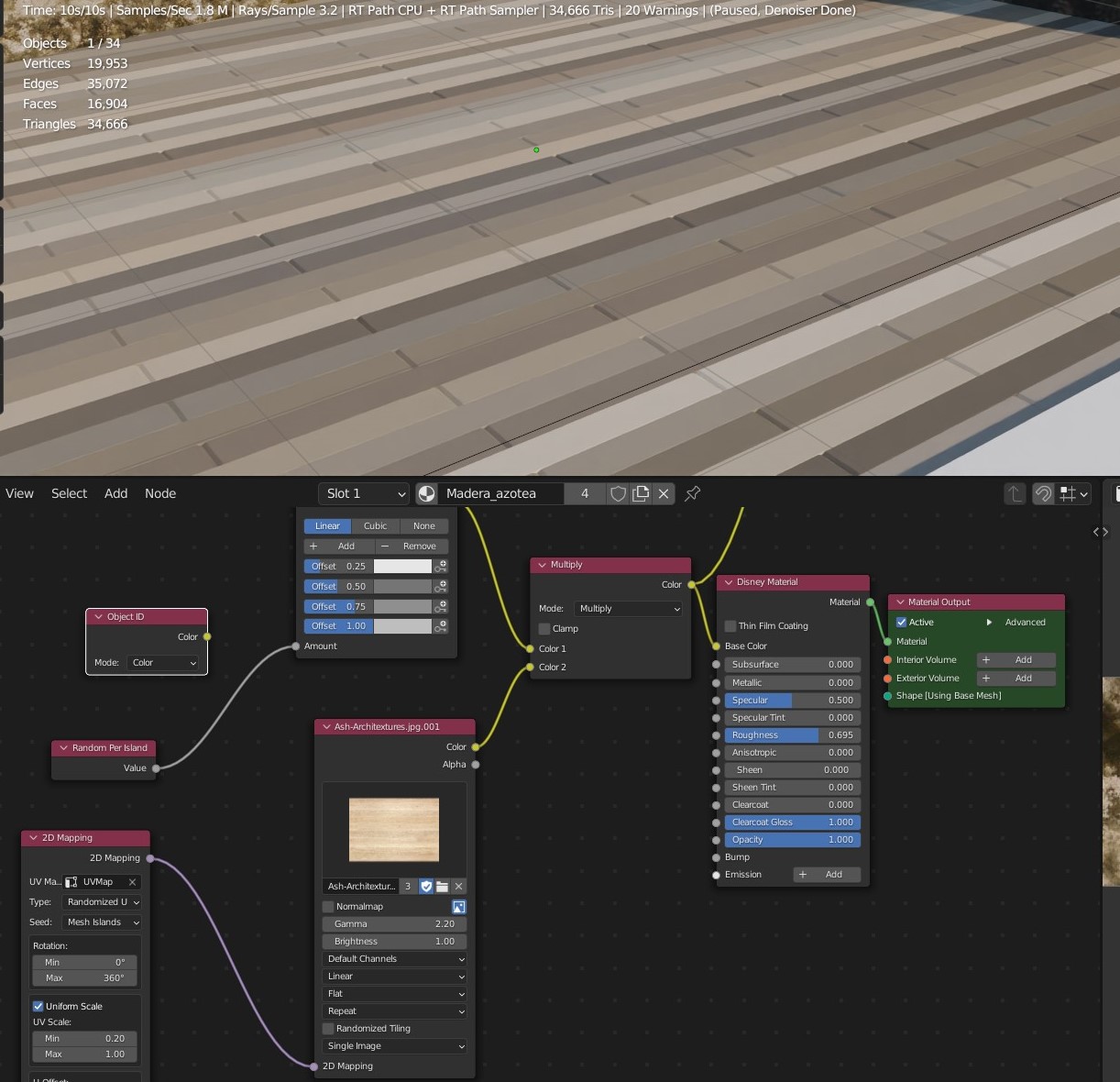Screen dimensions: 1120x1082
Task: Click the Remove button in gradient node
Action: 412,547
